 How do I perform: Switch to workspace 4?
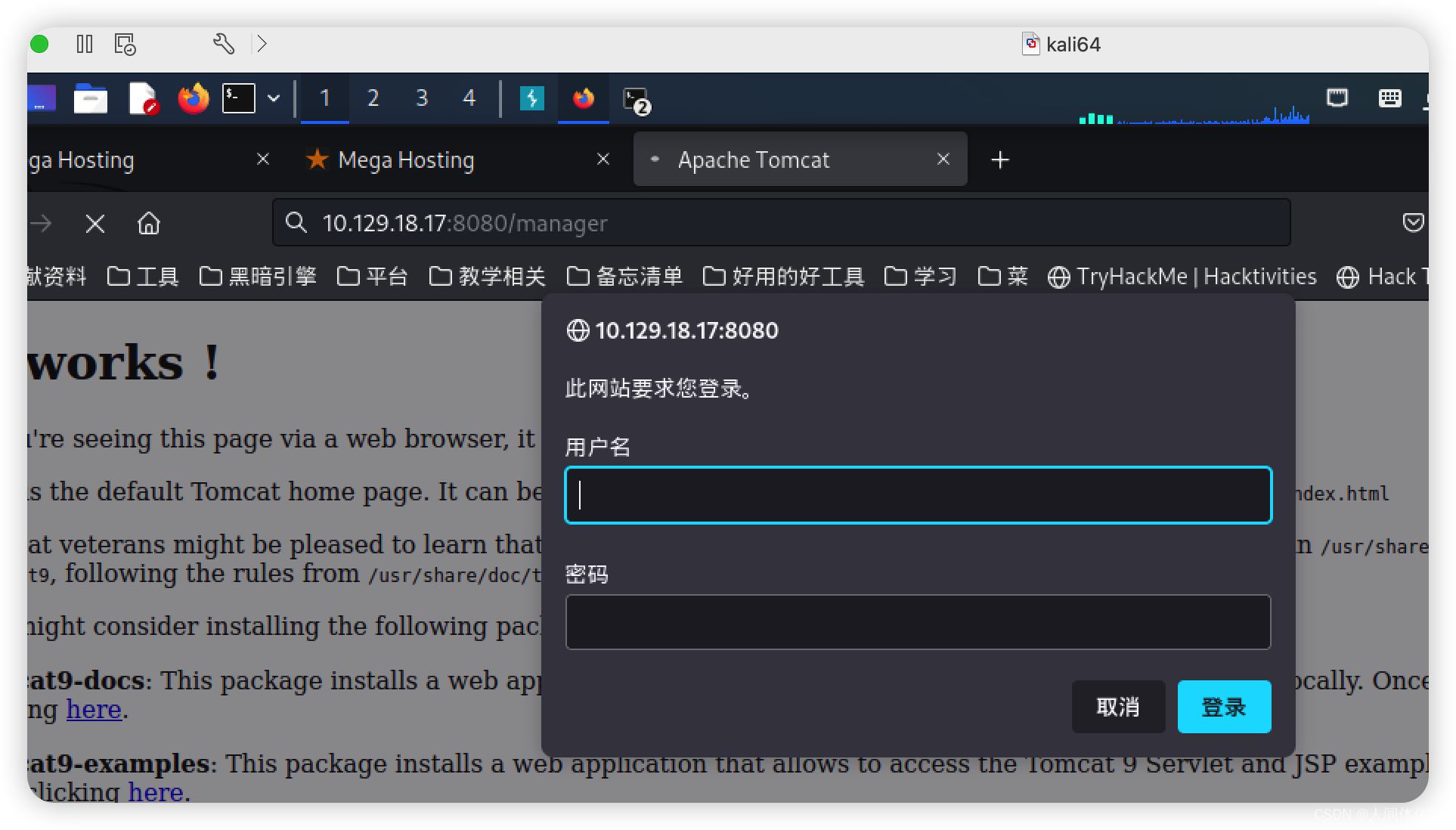pyautogui.click(x=469, y=98)
